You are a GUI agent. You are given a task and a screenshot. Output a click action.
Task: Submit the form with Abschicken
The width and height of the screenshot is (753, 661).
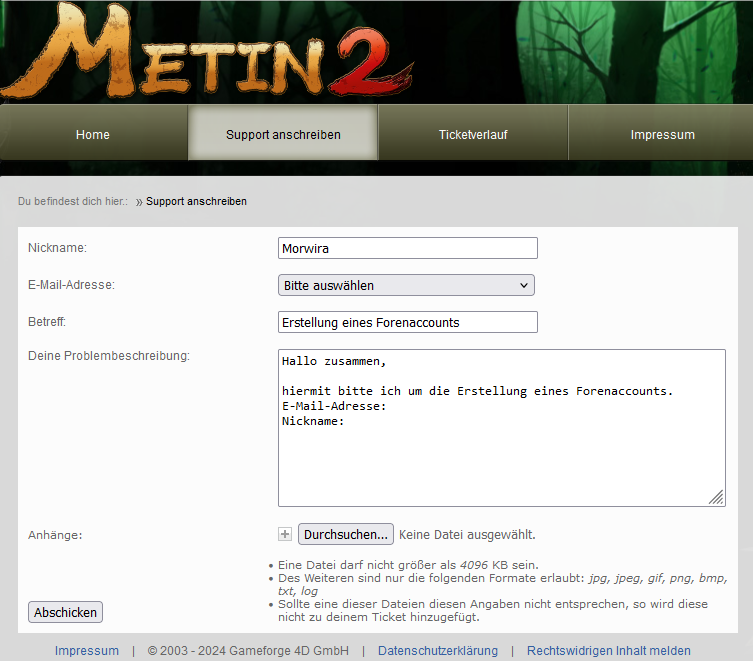click(x=65, y=612)
